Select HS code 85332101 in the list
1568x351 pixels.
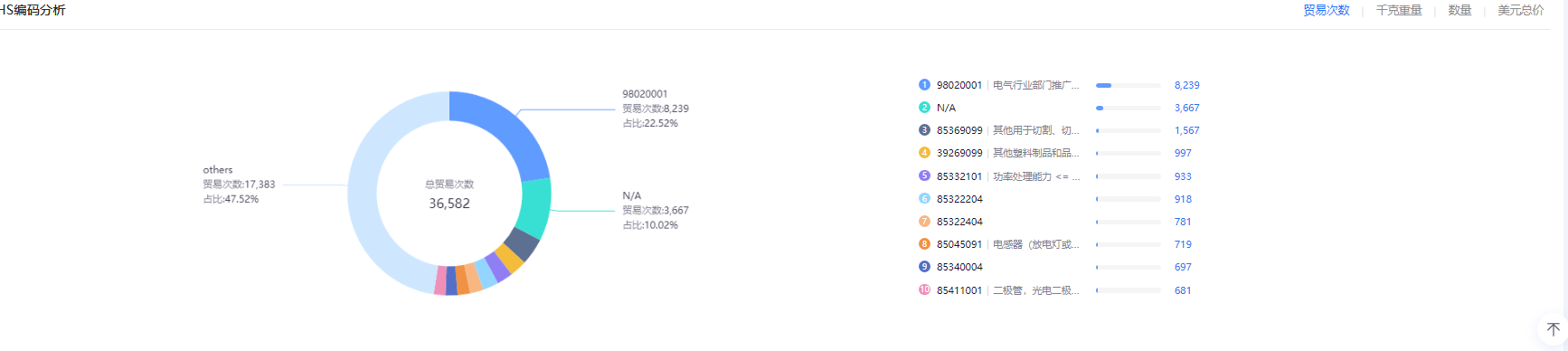click(959, 176)
